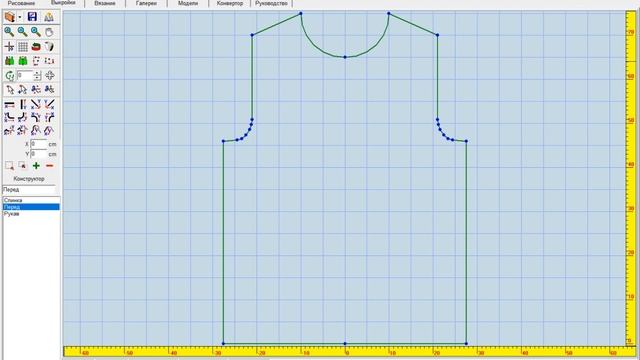Switch to the Рисование tab
The image size is (640, 360).
pos(21,3)
